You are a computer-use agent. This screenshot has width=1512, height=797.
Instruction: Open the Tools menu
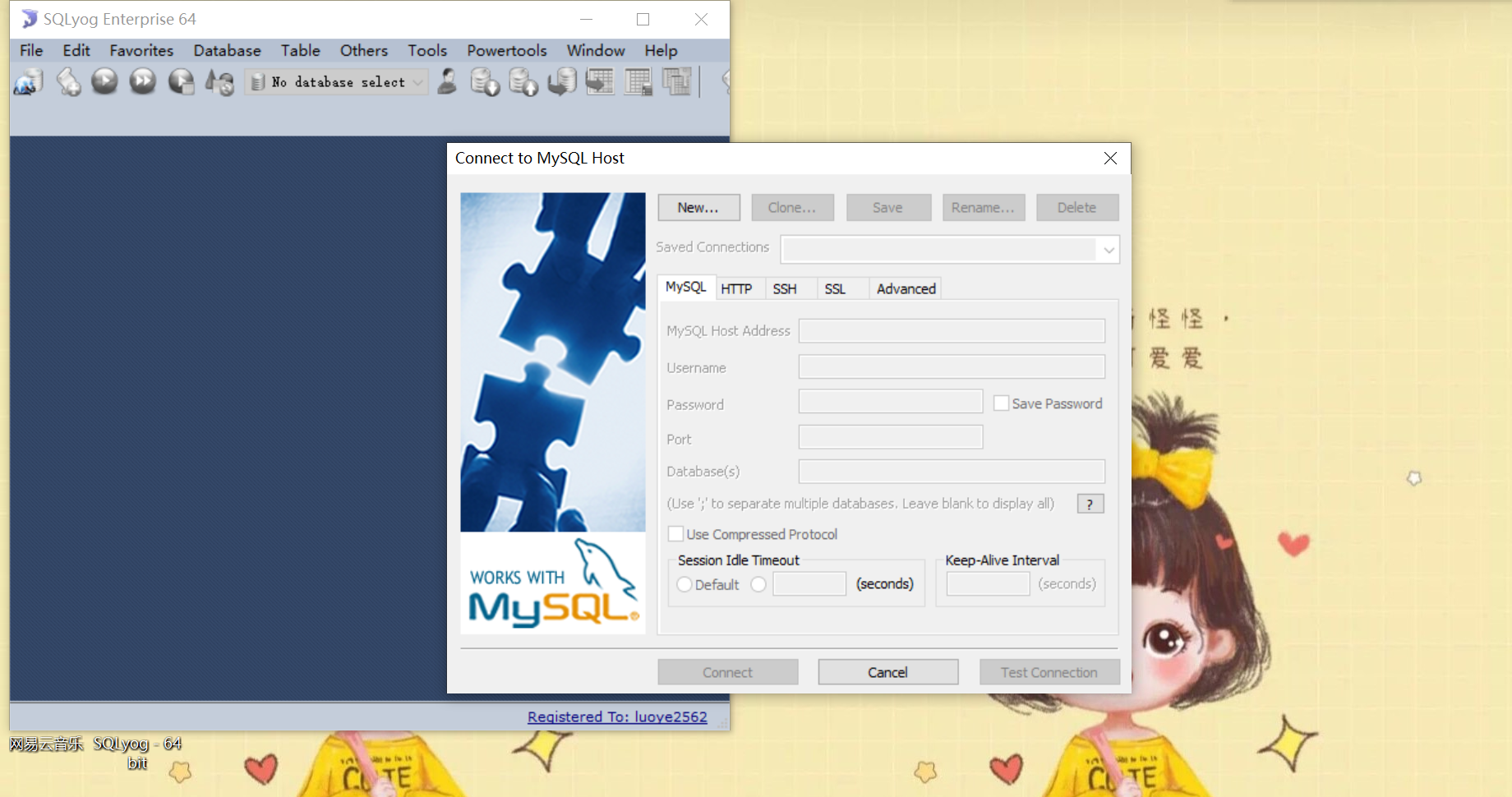click(427, 50)
